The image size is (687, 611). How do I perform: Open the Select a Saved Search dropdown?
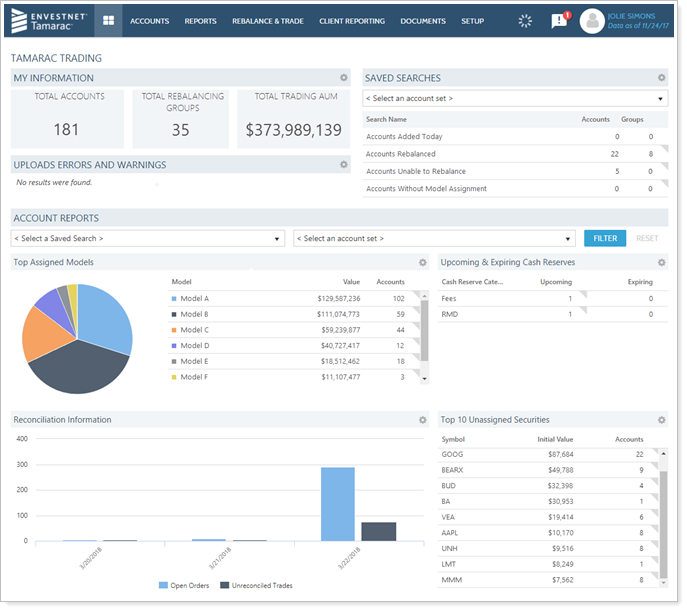point(147,239)
